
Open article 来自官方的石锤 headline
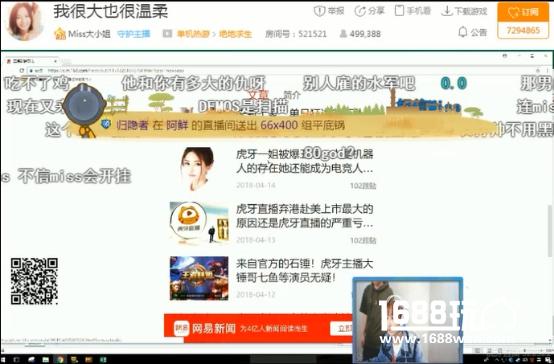305,270
